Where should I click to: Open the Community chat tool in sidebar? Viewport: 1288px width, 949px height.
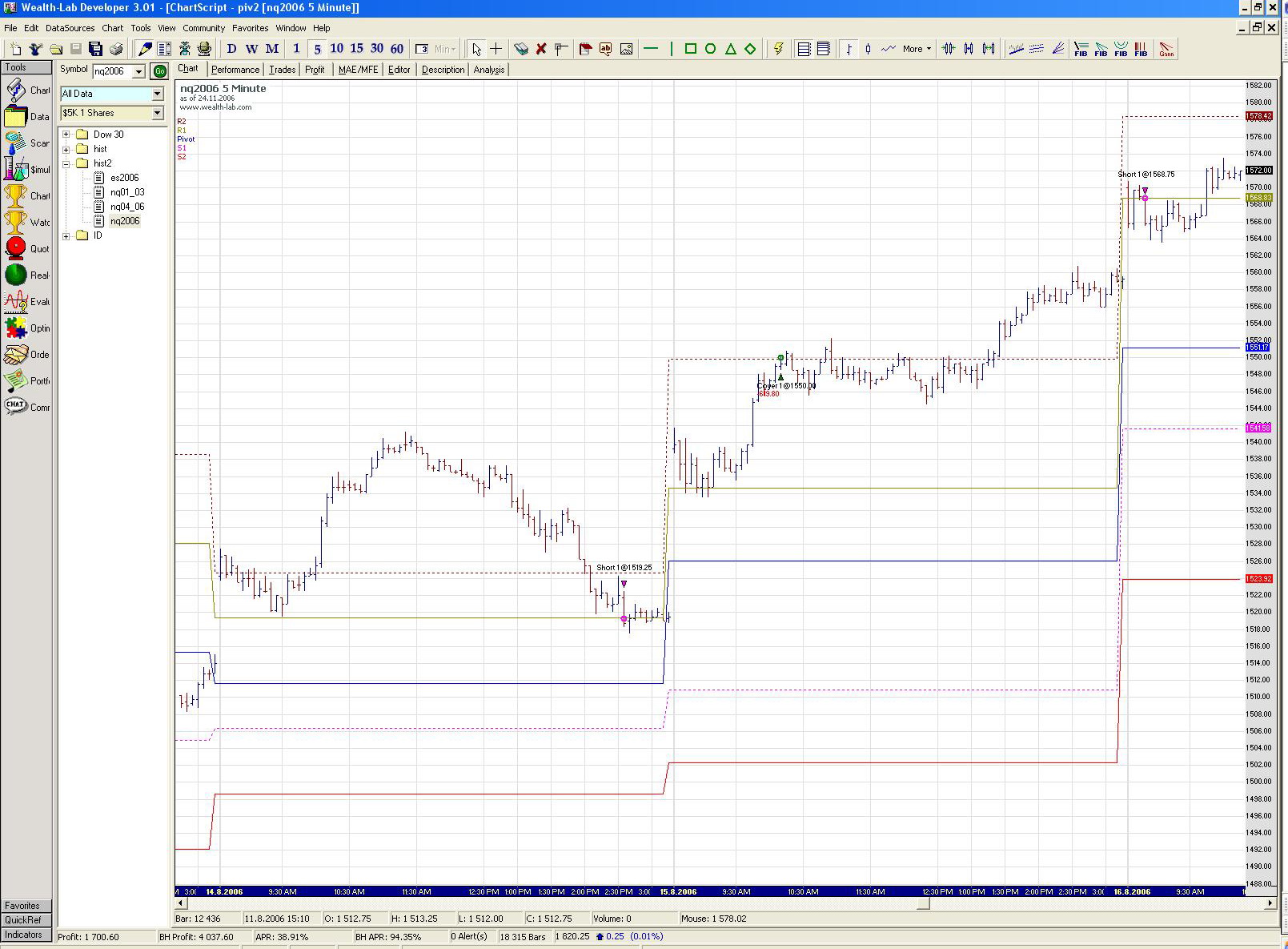[27, 408]
